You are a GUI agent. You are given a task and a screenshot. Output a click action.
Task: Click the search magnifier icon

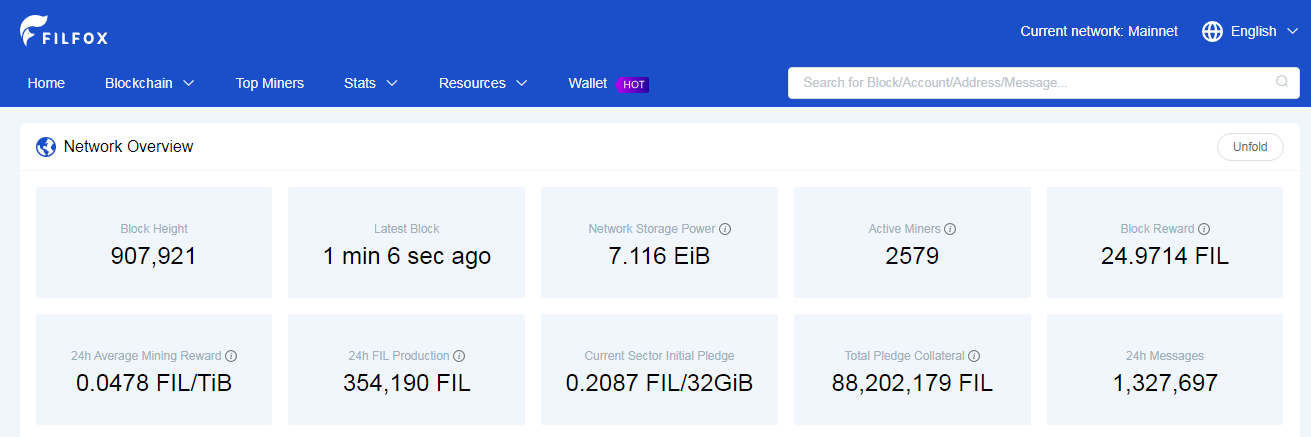point(1282,82)
